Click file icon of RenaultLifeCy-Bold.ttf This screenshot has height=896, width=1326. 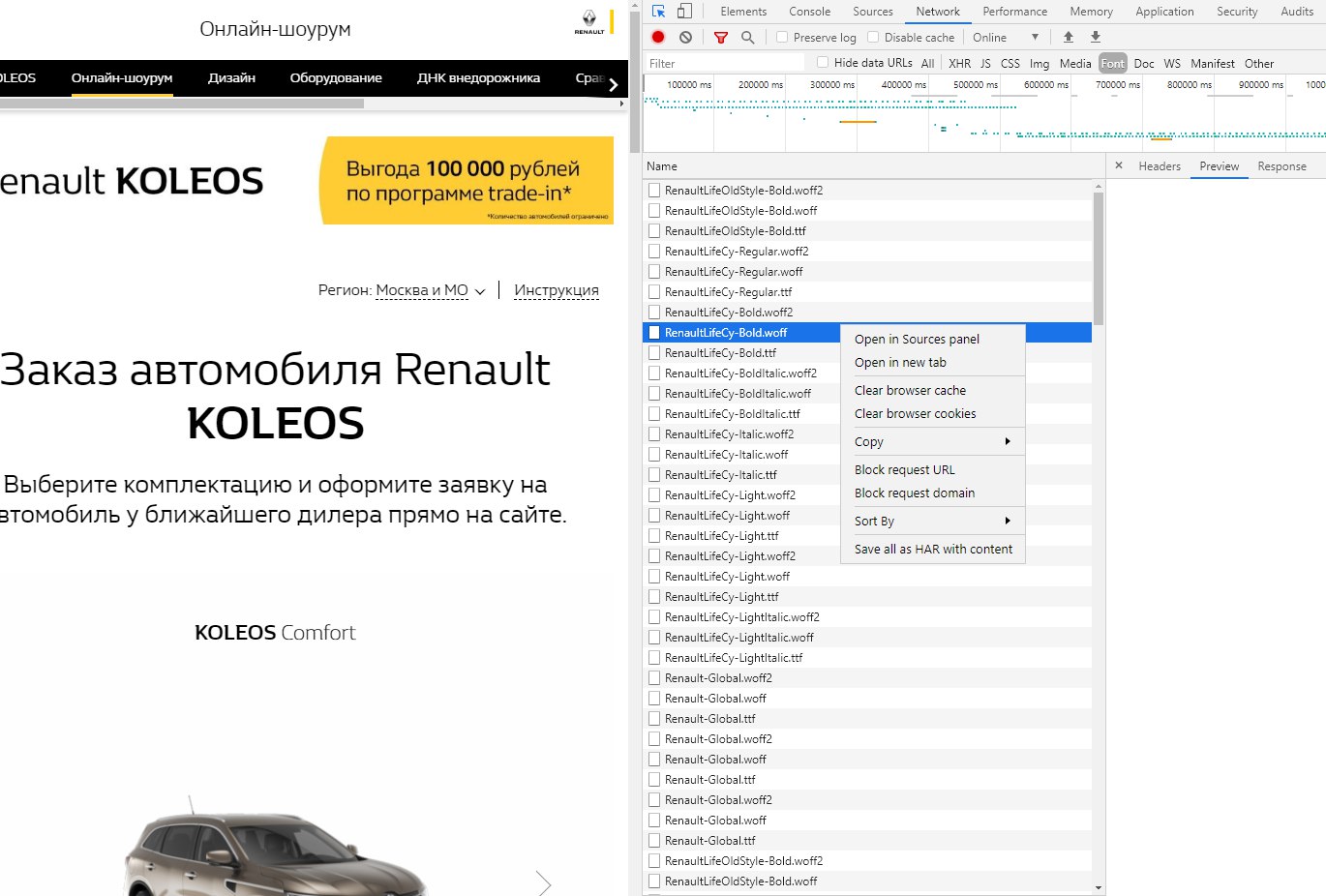point(654,353)
